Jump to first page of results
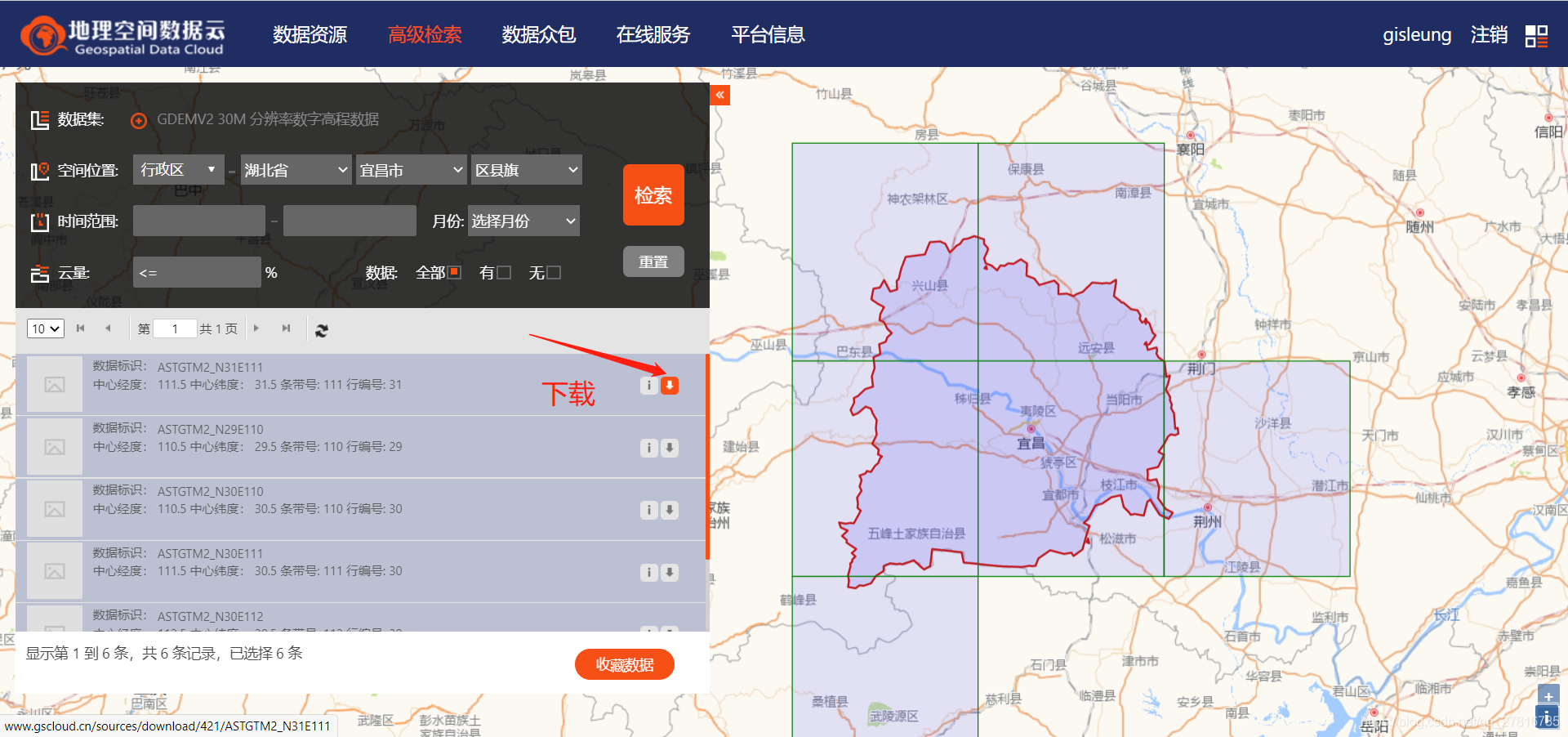Viewport: 1568px width, 737px height. click(x=80, y=328)
